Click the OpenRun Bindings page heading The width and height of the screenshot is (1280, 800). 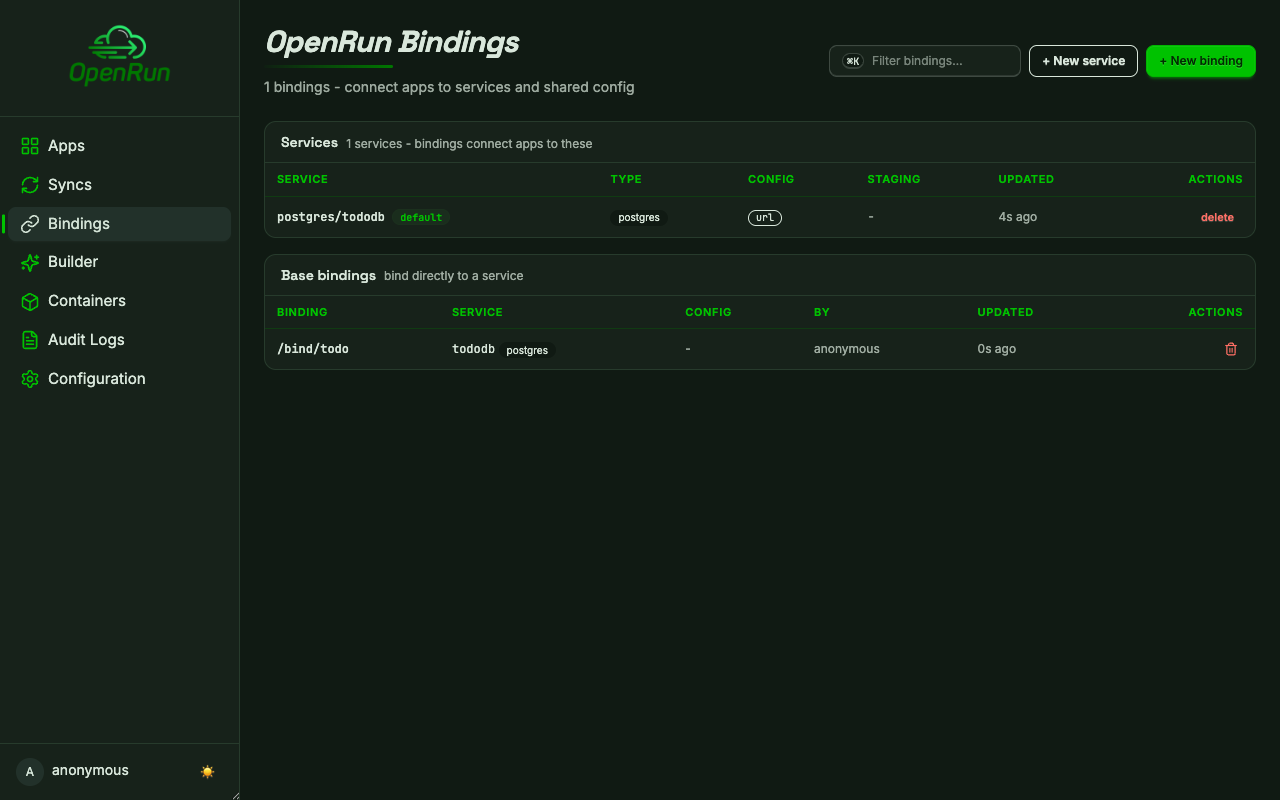pyautogui.click(x=392, y=43)
